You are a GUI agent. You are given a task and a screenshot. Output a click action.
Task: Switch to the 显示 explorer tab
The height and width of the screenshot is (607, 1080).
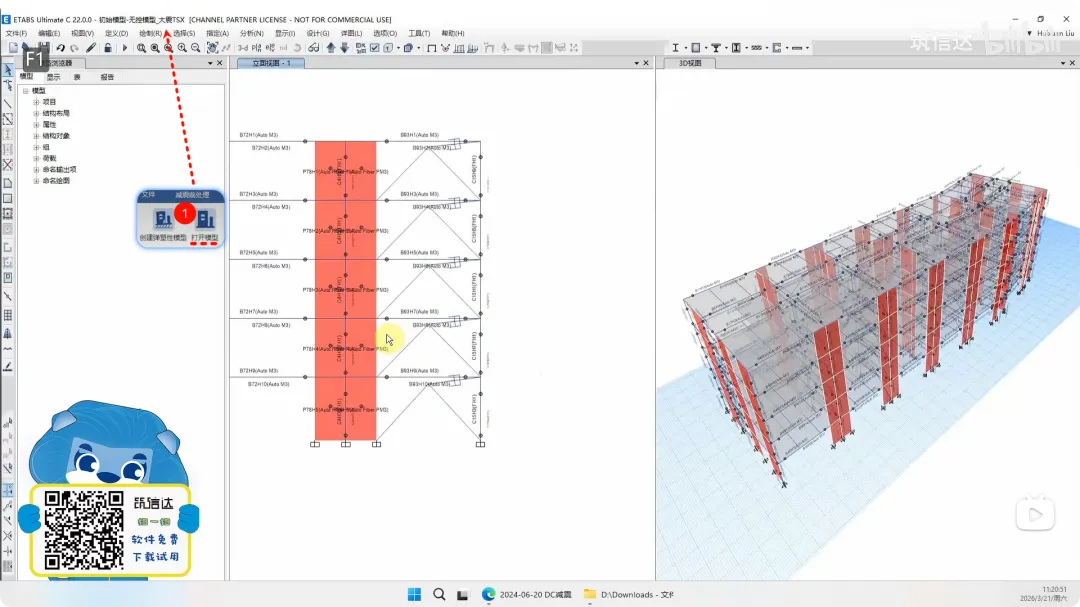[x=53, y=77]
